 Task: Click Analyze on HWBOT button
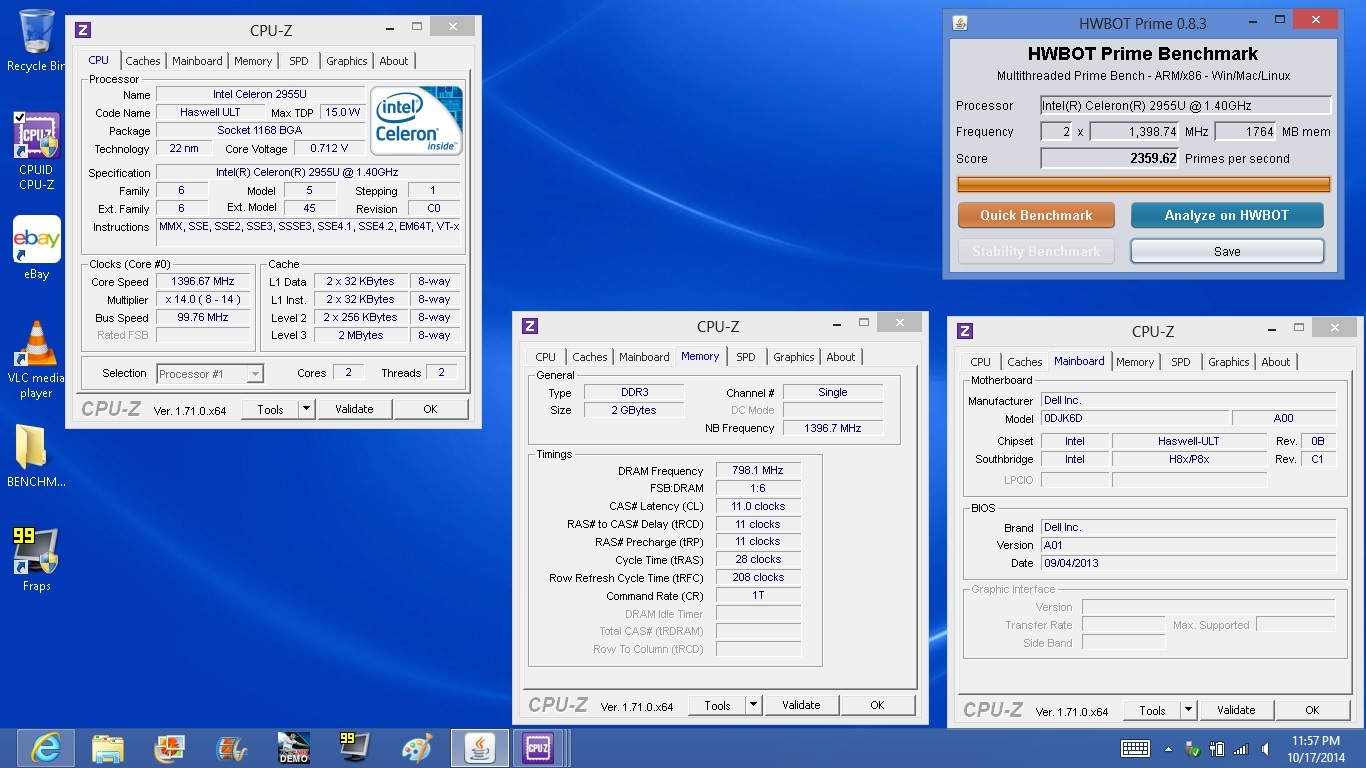coord(1227,215)
